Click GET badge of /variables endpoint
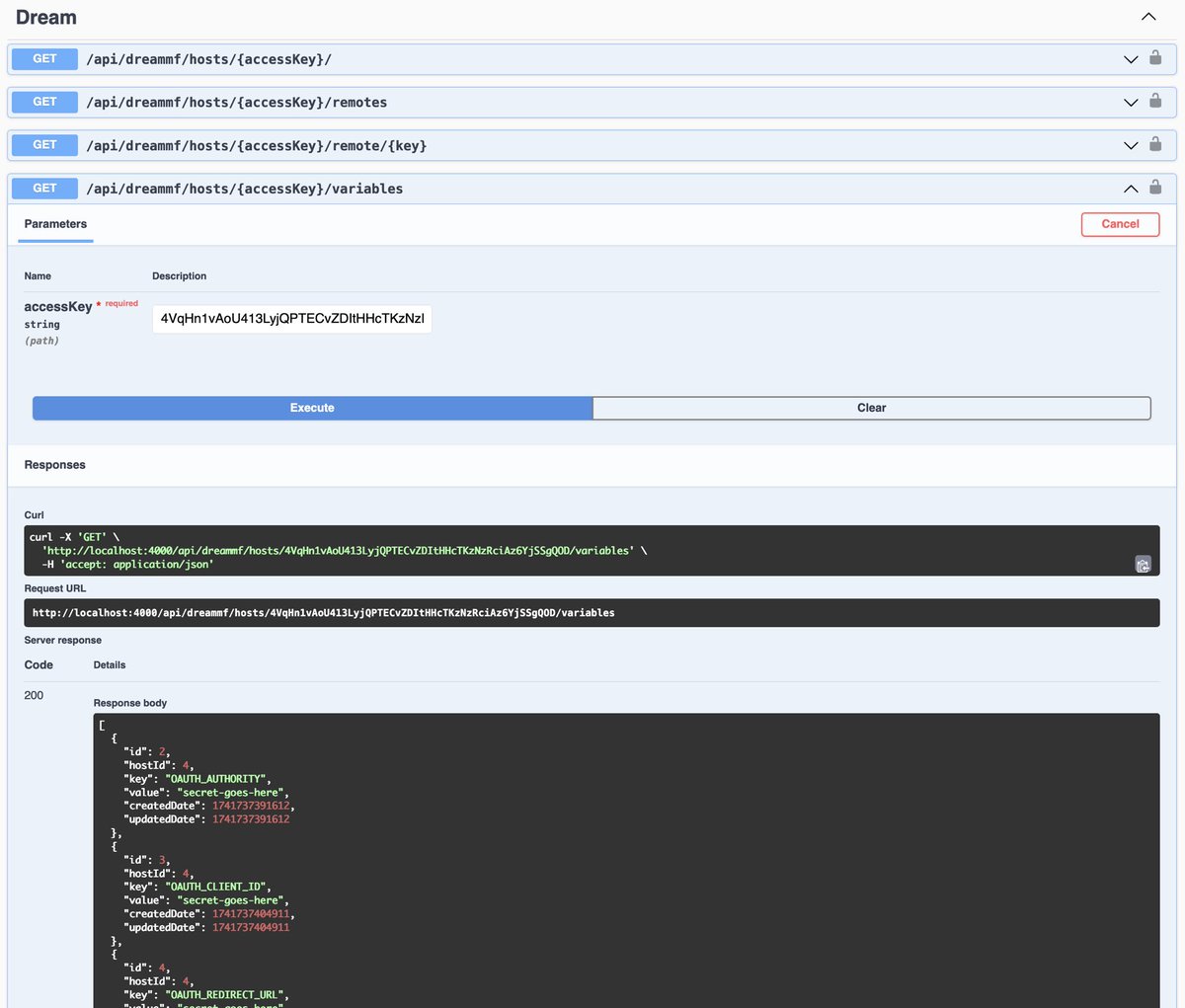The height and width of the screenshot is (1008, 1185). point(44,189)
